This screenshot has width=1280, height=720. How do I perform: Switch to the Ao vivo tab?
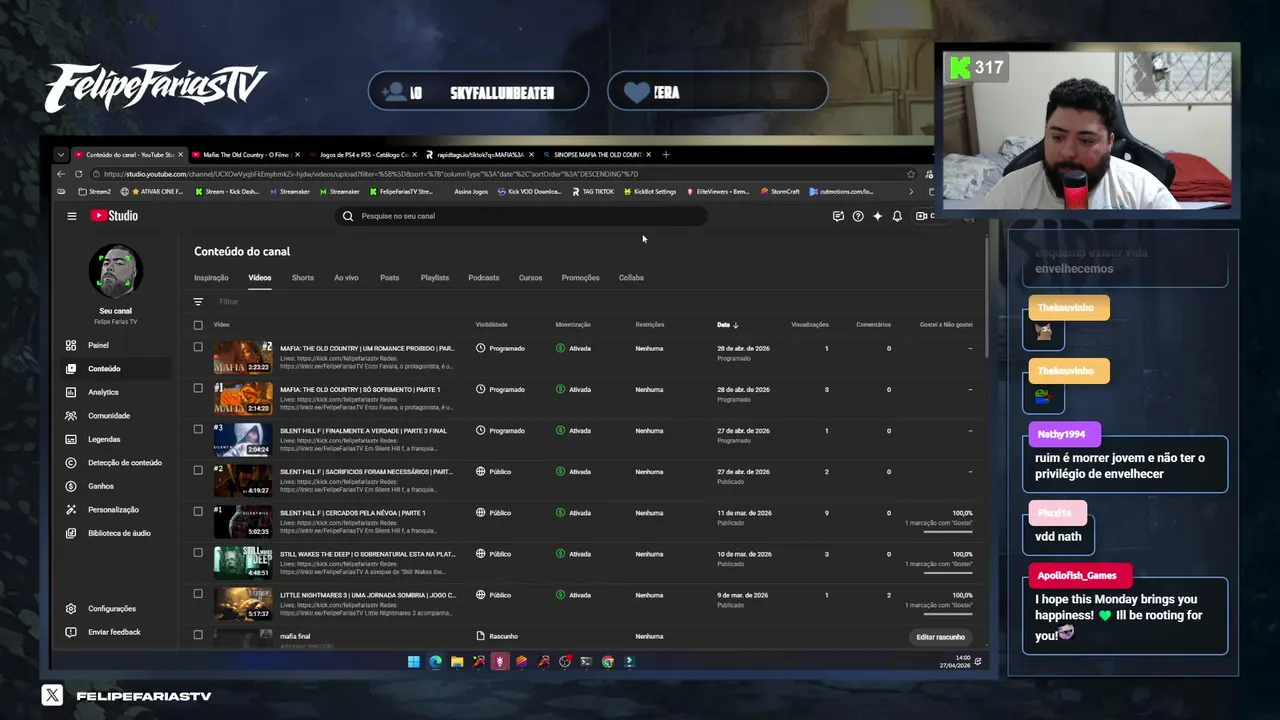pos(346,278)
